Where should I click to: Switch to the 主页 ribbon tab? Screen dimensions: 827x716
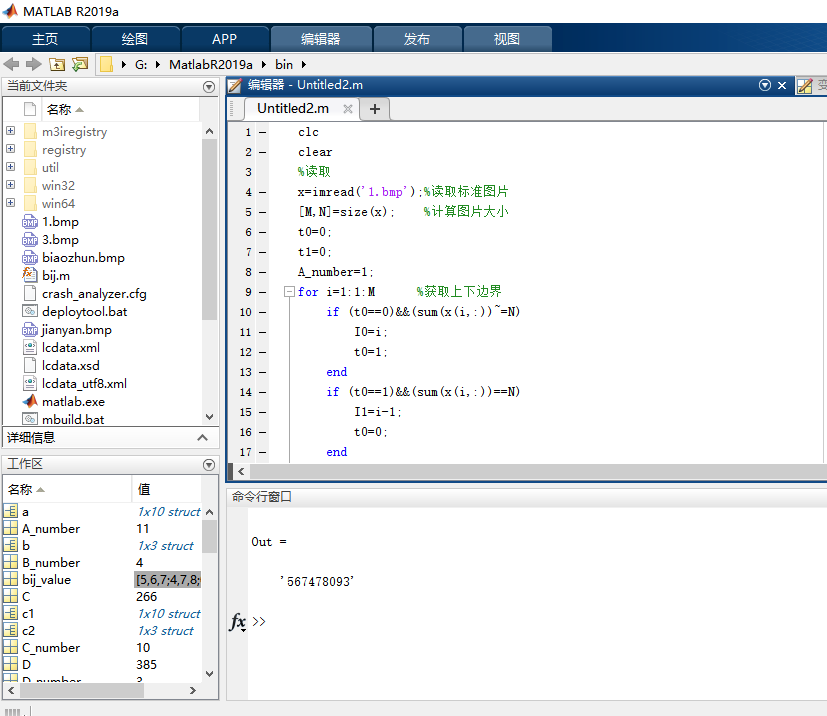[45, 39]
